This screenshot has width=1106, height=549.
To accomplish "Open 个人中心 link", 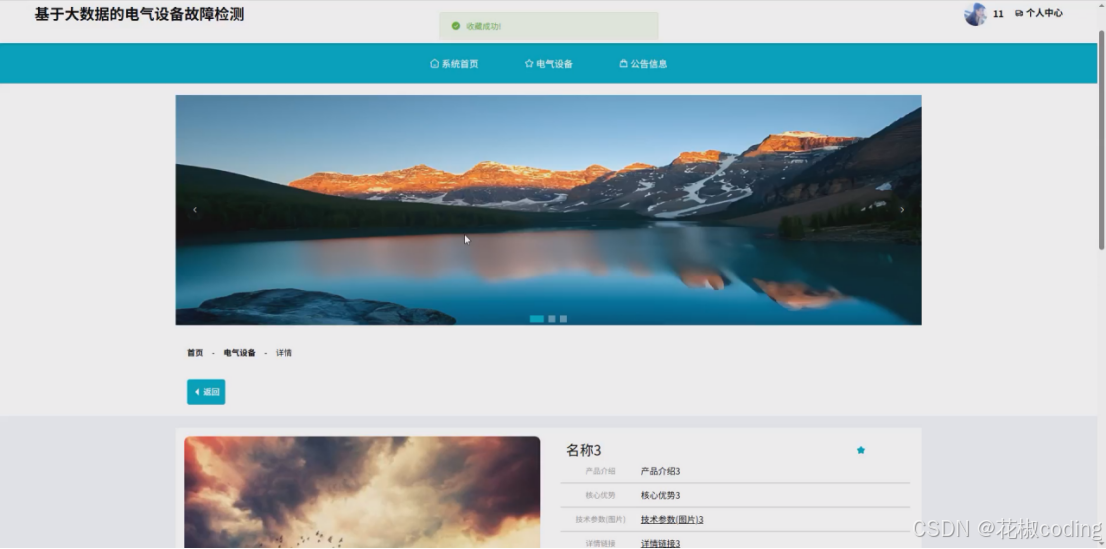I will click(x=1039, y=13).
